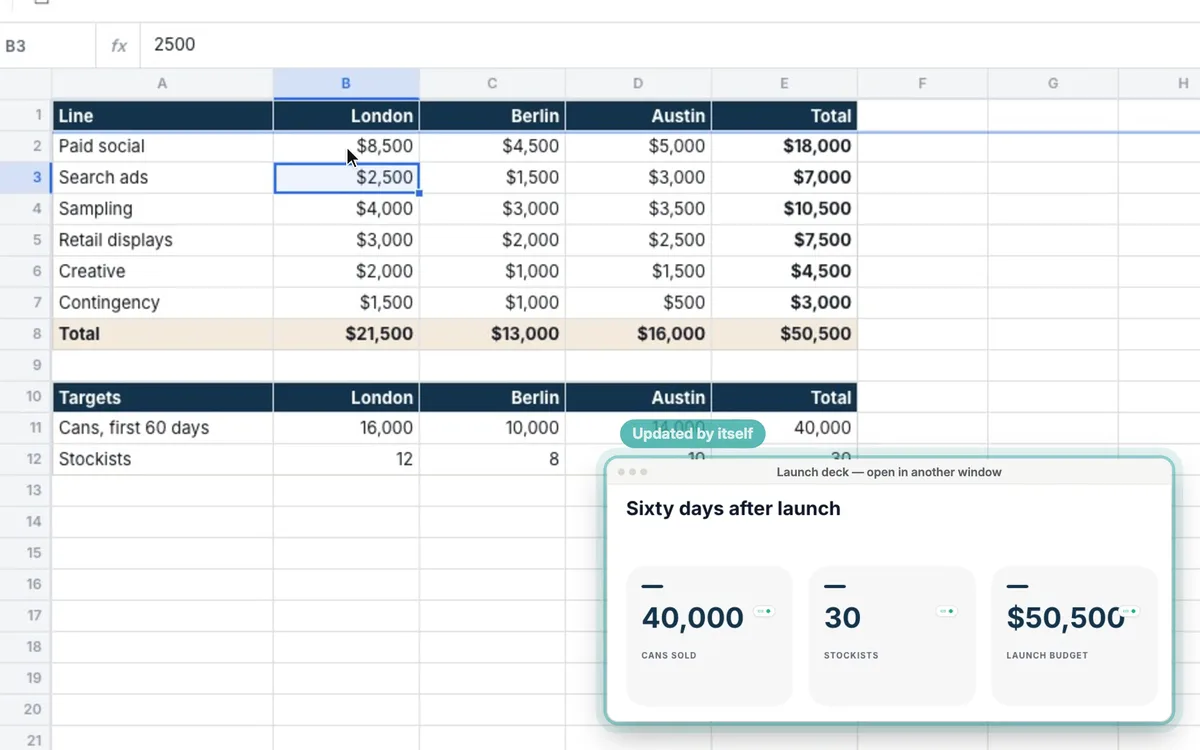Click the "Retail displays" cell
The height and width of the screenshot is (750, 1200).
click(x=162, y=240)
